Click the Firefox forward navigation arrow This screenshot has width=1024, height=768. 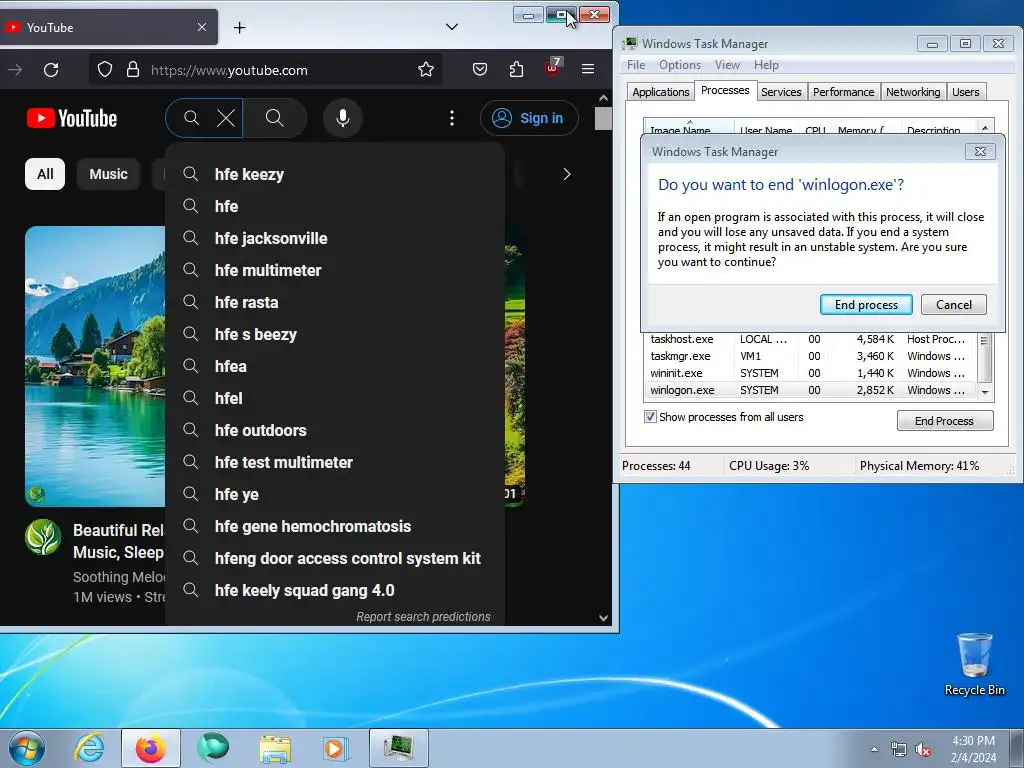[14, 70]
